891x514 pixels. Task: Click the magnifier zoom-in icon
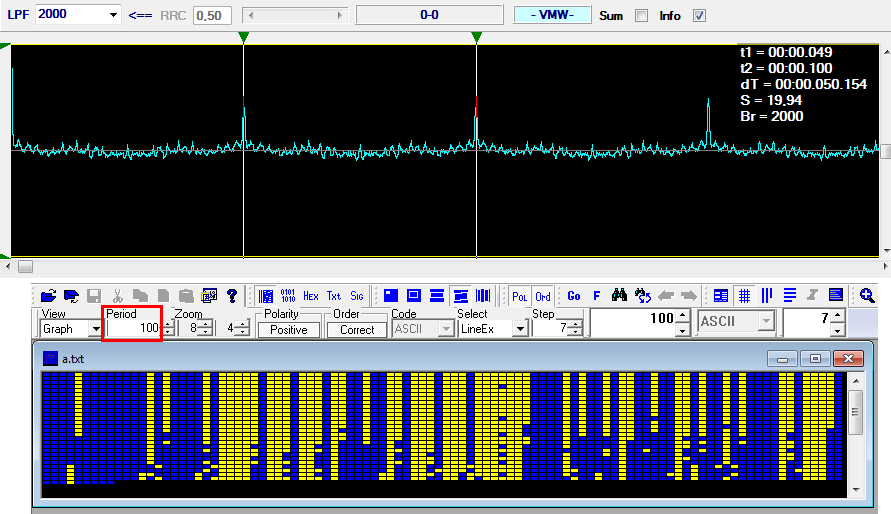click(x=867, y=296)
